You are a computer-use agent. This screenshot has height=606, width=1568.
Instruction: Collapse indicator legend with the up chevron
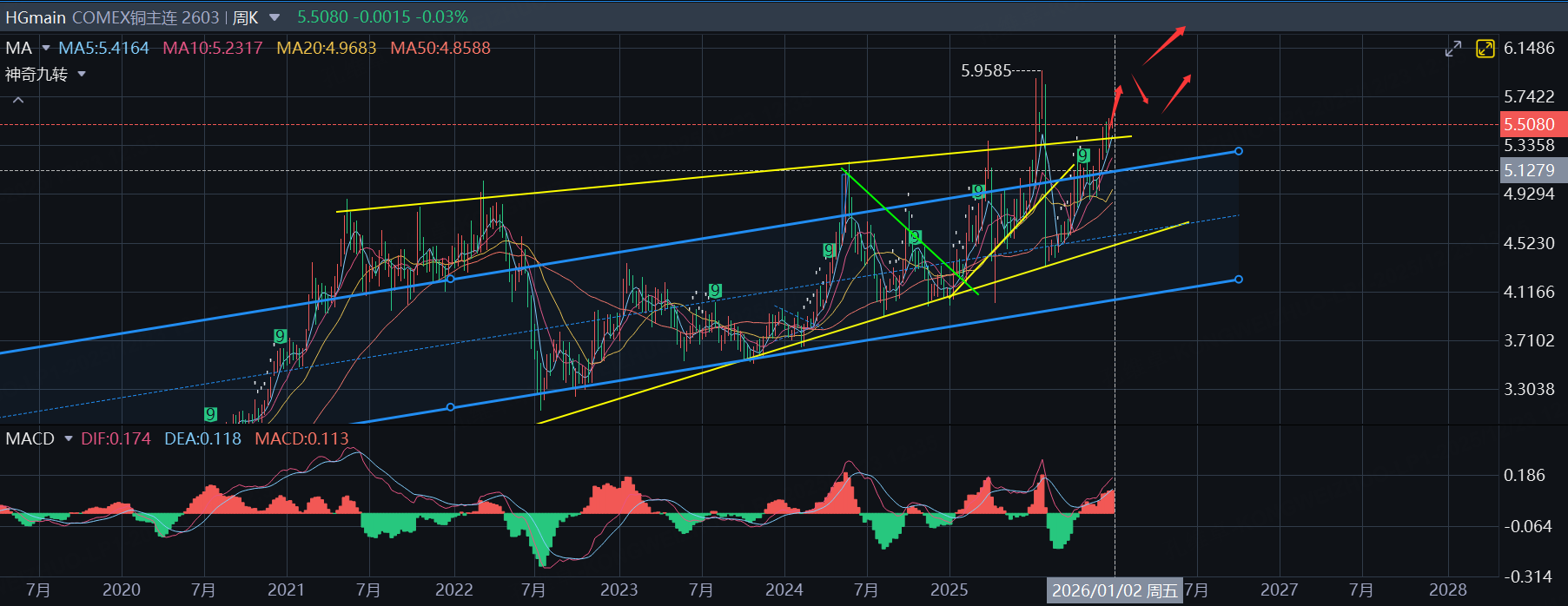[18, 100]
